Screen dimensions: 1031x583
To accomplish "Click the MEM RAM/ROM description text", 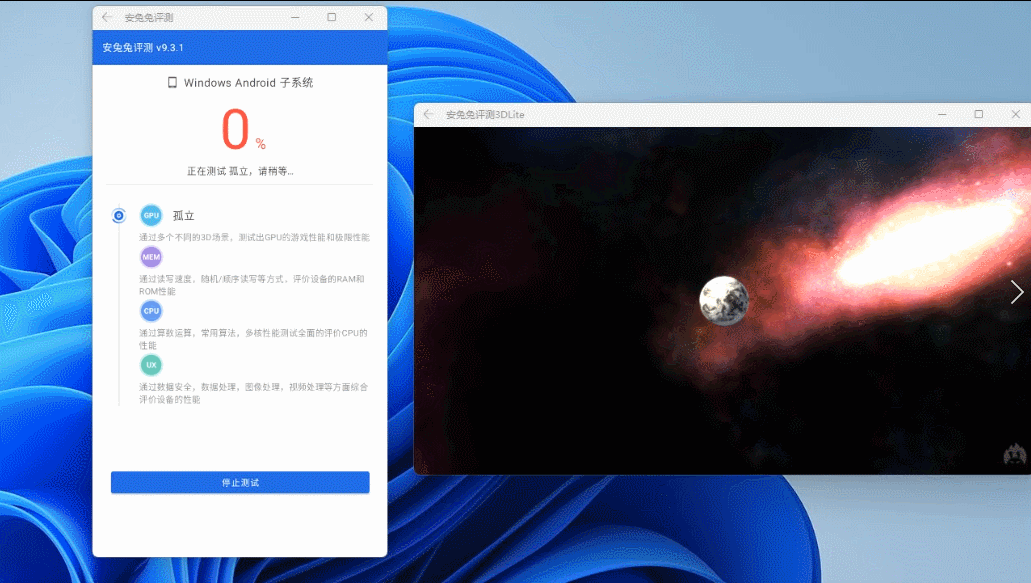I will (251, 285).
